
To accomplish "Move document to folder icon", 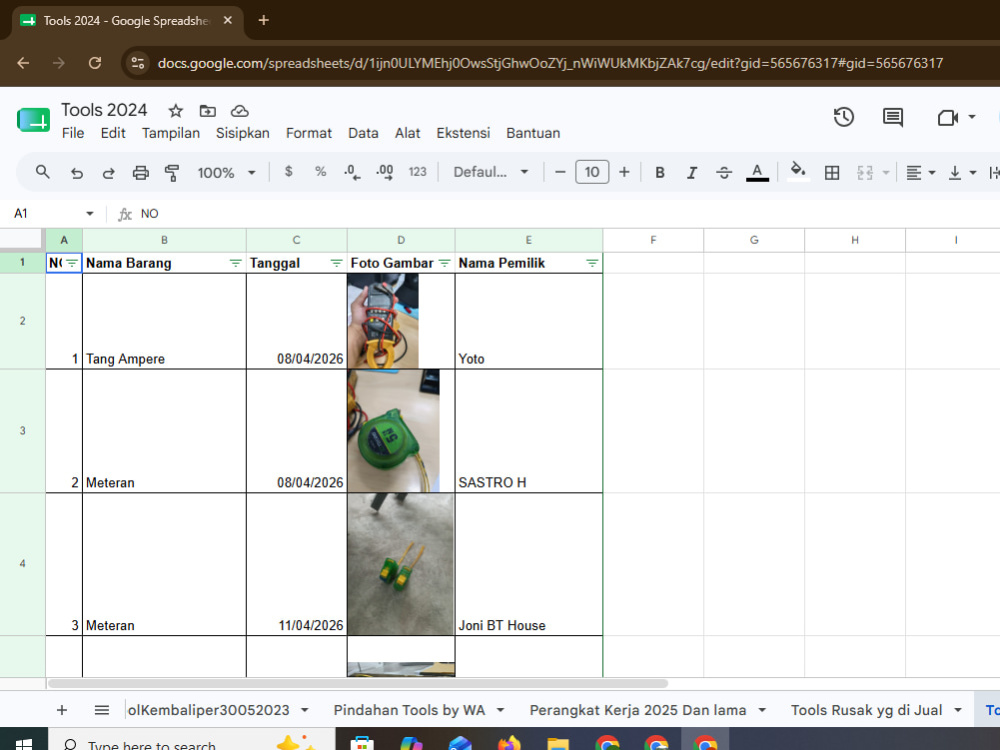I will 207,111.
